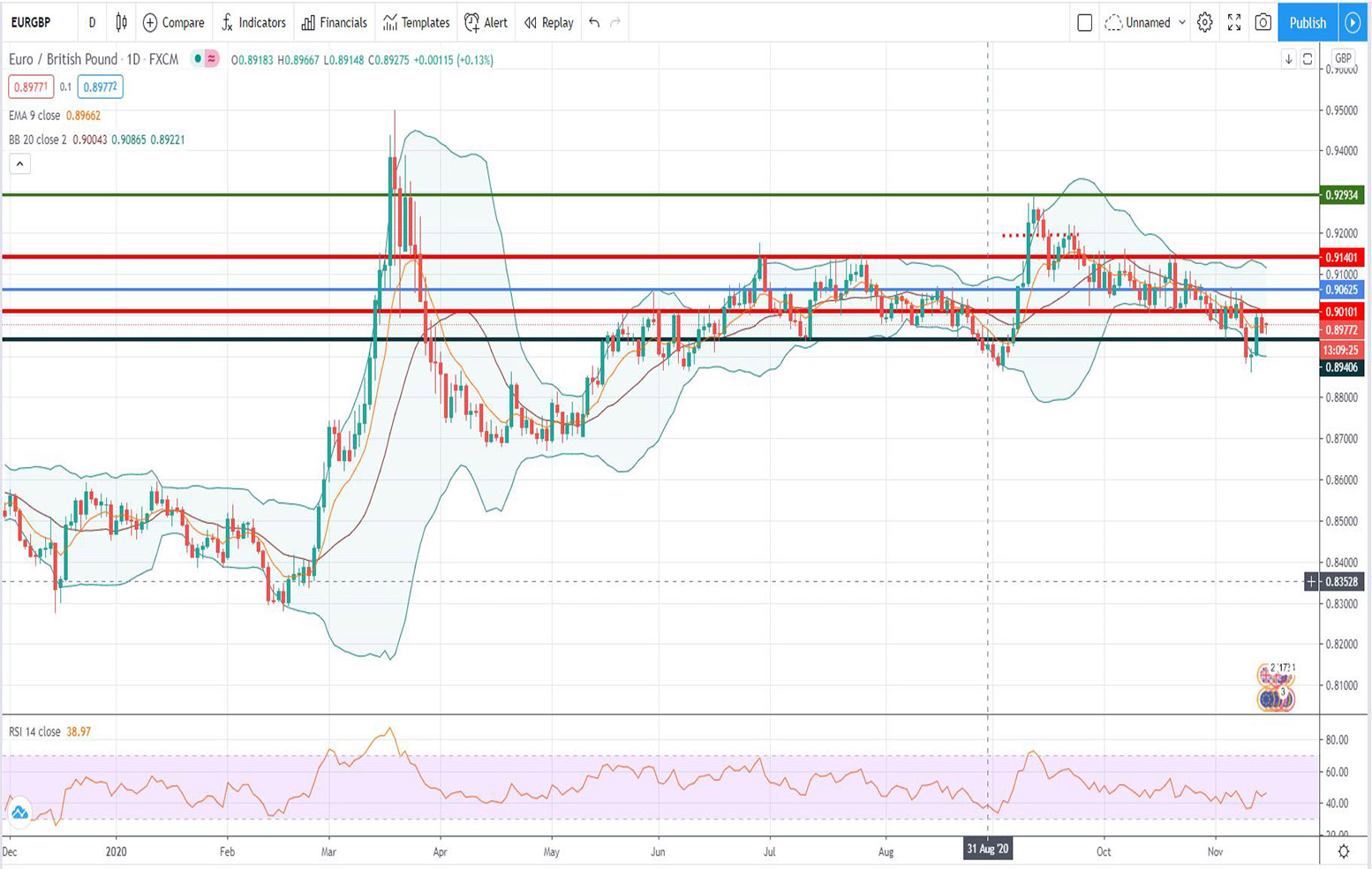Open the Compare menu
The height and width of the screenshot is (869, 1372).
173,23
